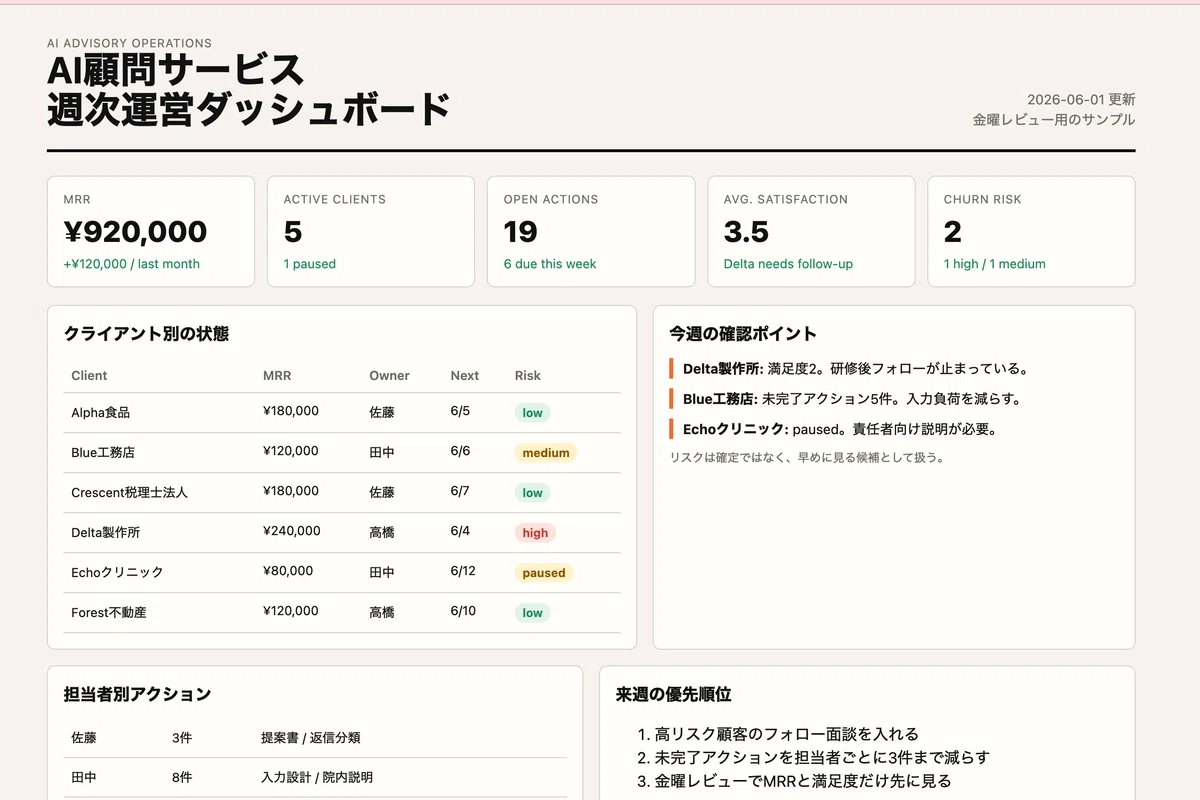Click the MRR value ¥920,000 in its card

pyautogui.click(x=135, y=232)
